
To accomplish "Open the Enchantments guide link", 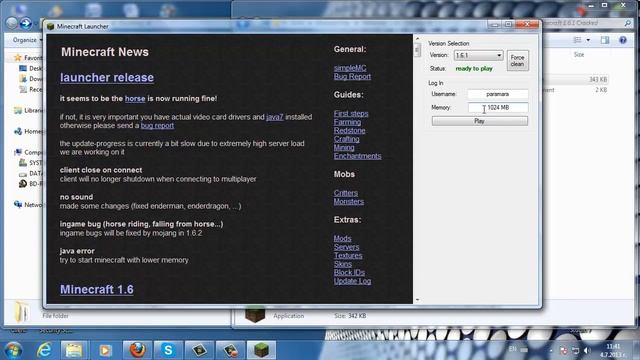I will coord(358,156).
